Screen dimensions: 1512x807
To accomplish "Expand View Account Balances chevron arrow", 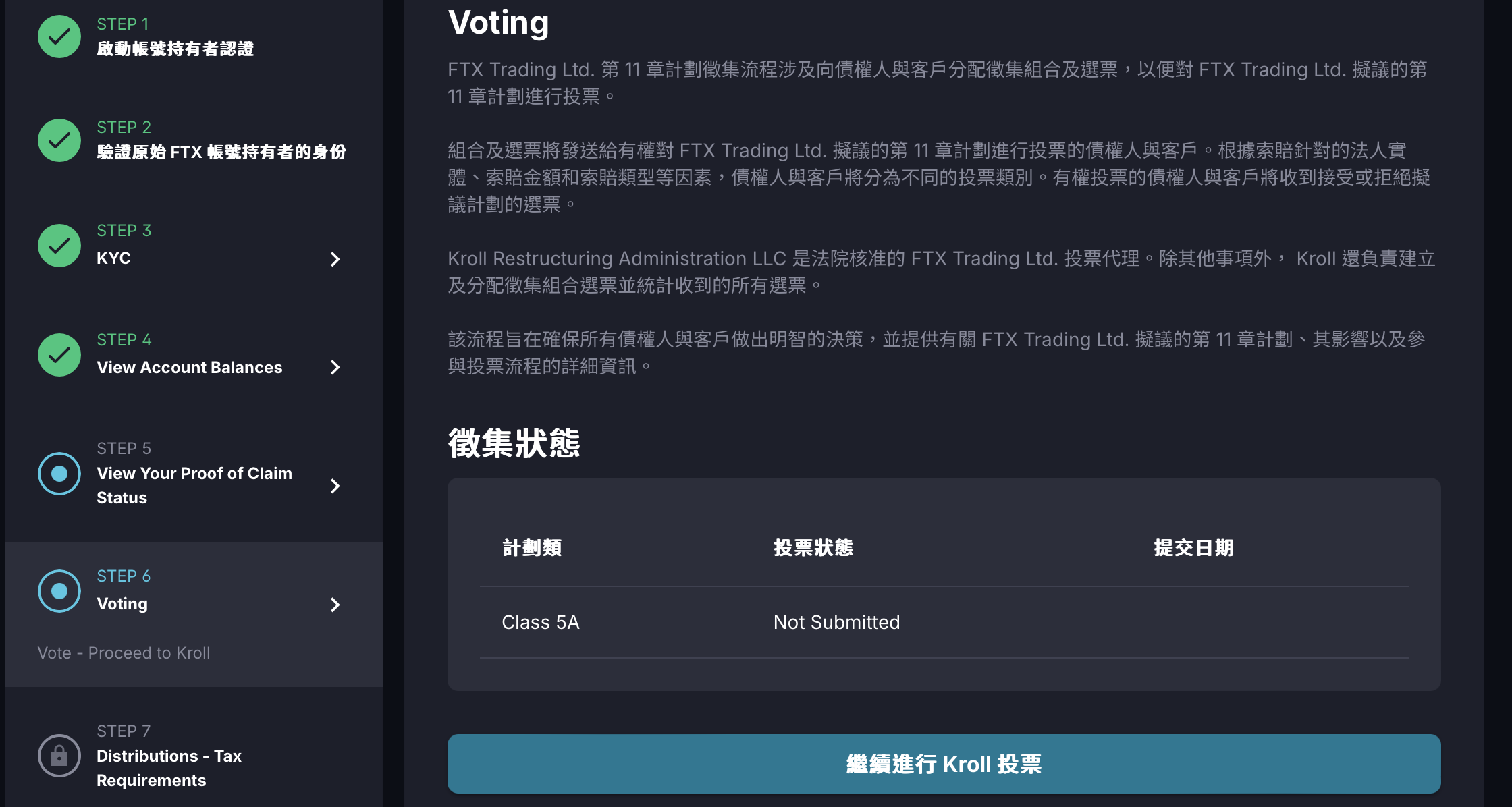I will (x=335, y=367).
